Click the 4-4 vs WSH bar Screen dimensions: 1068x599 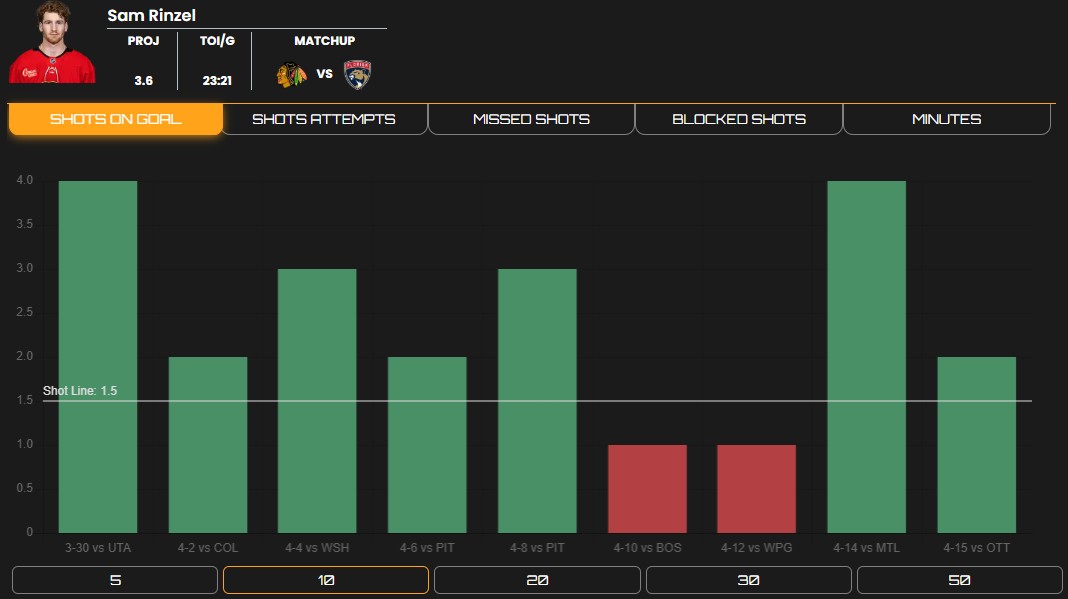click(317, 400)
